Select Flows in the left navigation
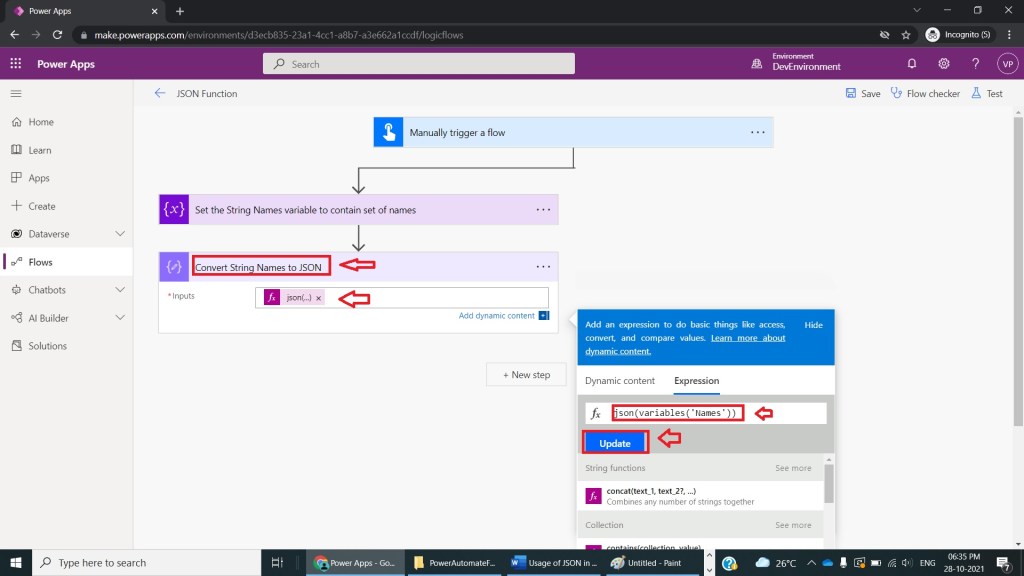The width and height of the screenshot is (1024, 576). (x=41, y=262)
